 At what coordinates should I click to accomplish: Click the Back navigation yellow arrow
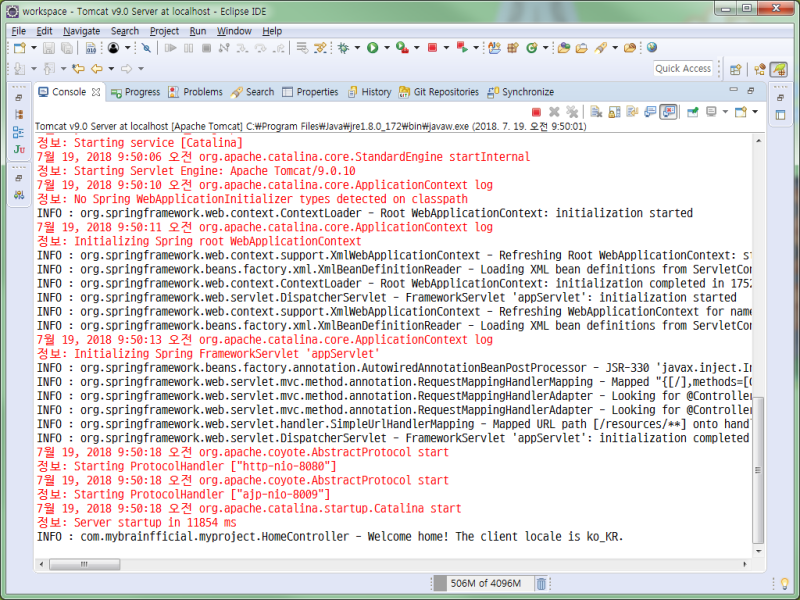point(96,68)
